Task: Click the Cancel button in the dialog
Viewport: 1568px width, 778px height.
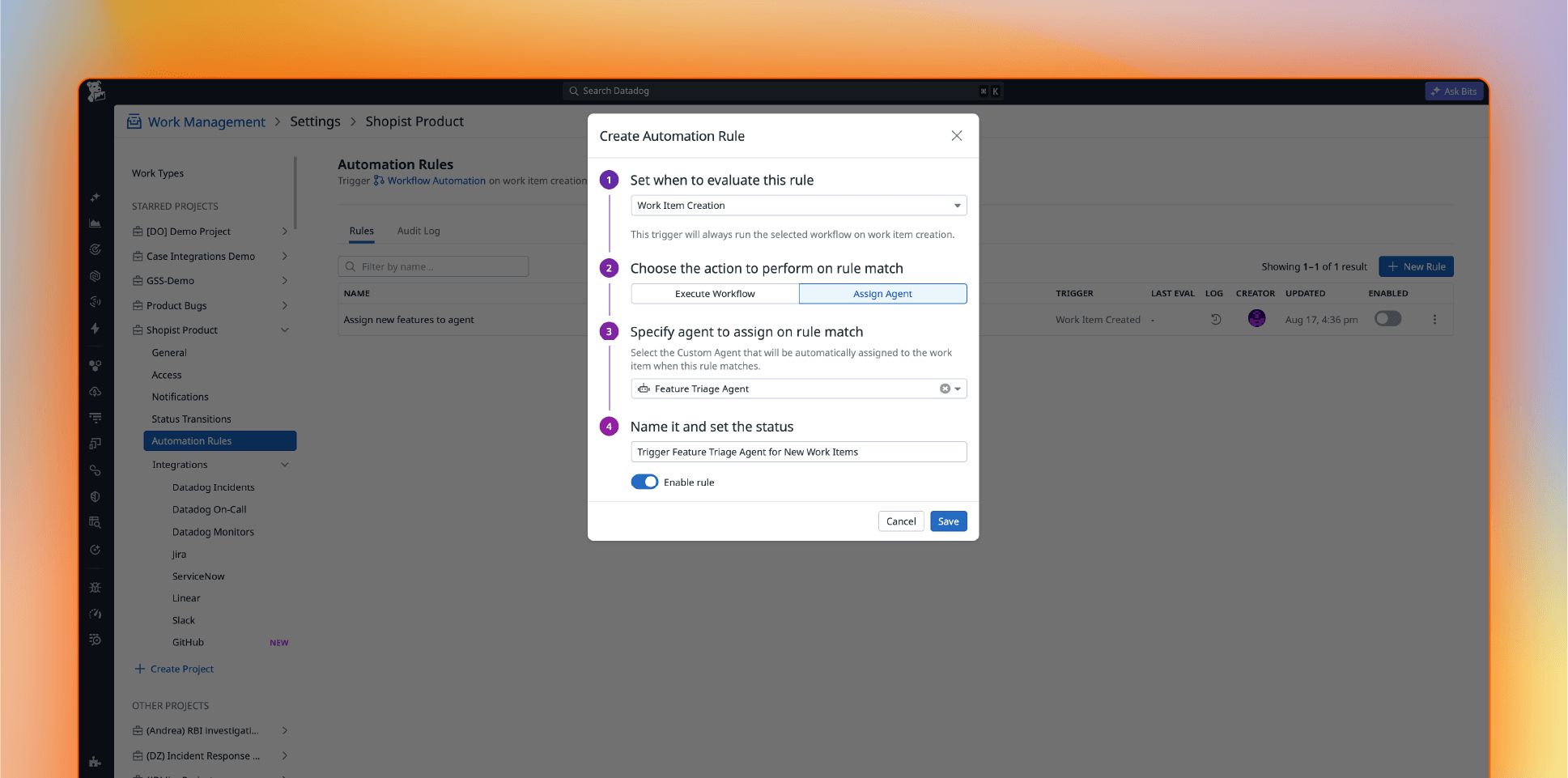Action: tap(901, 521)
